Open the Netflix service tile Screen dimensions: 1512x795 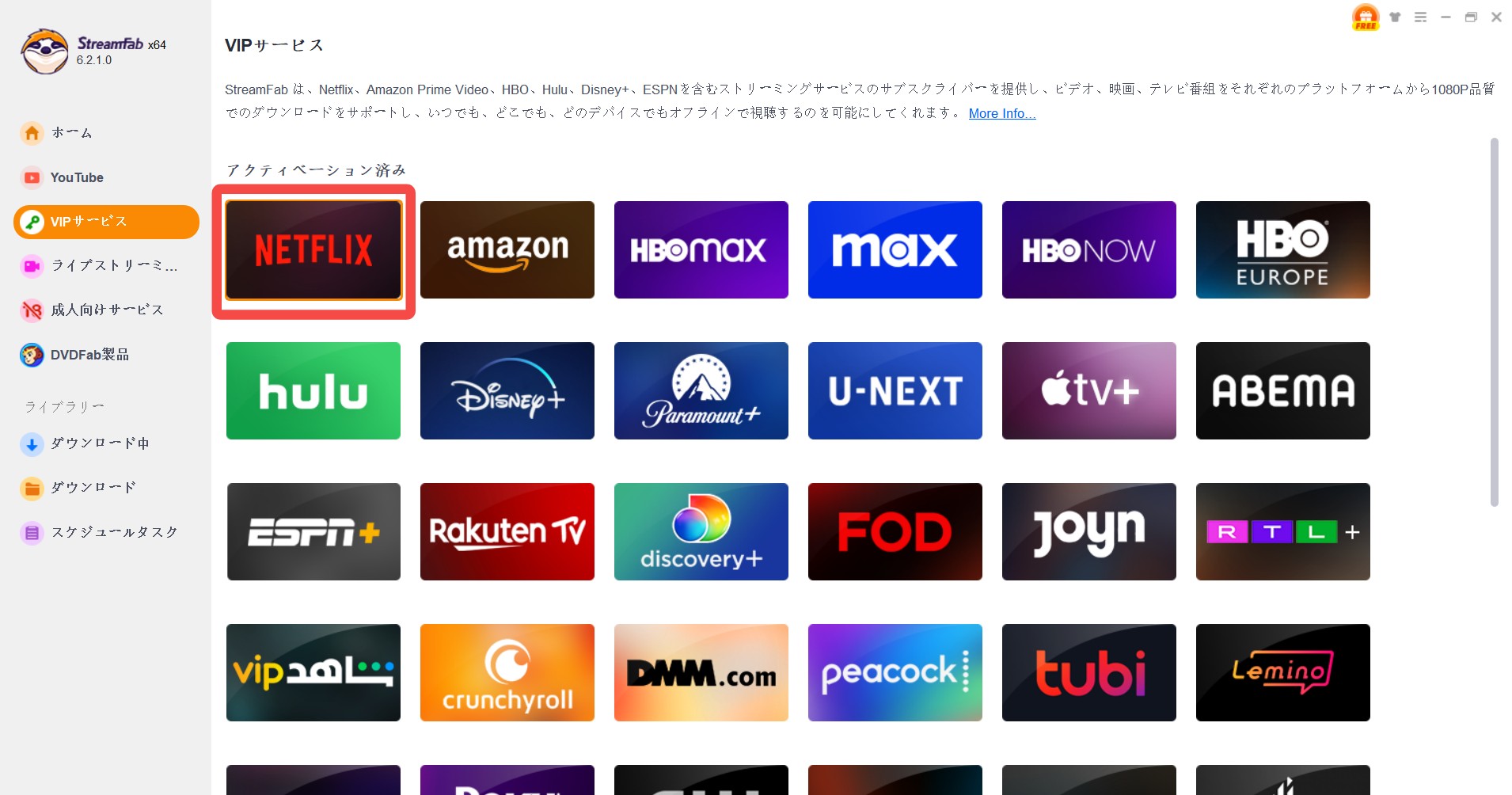point(313,250)
